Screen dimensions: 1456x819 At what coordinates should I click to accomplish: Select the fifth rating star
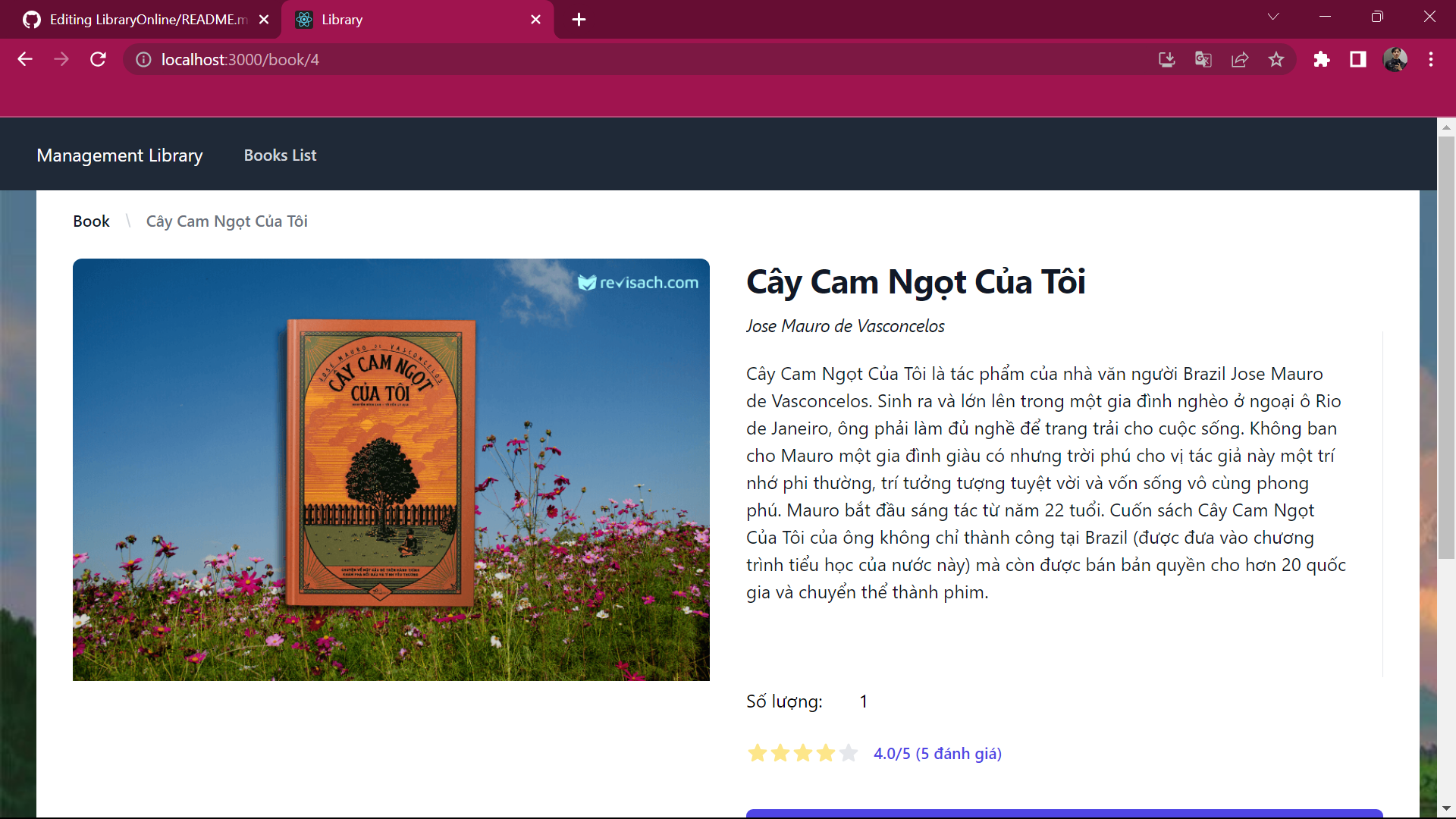tap(849, 753)
